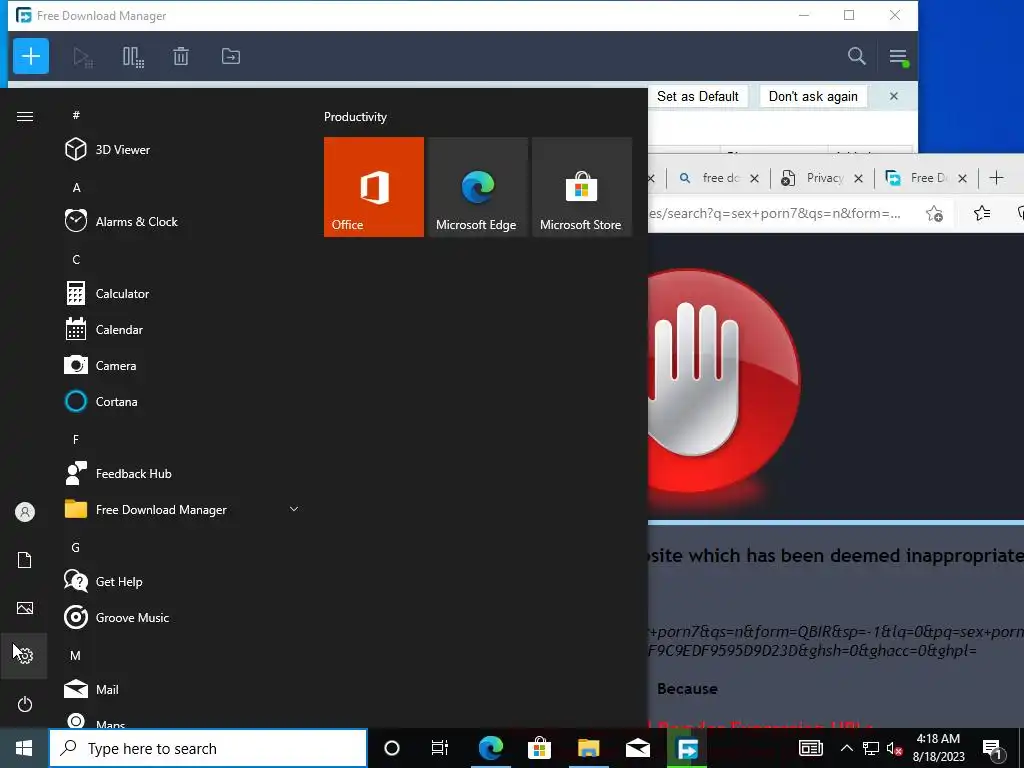Viewport: 1024px width, 768px height.
Task: Click the Set as Default button
Action: (x=697, y=97)
